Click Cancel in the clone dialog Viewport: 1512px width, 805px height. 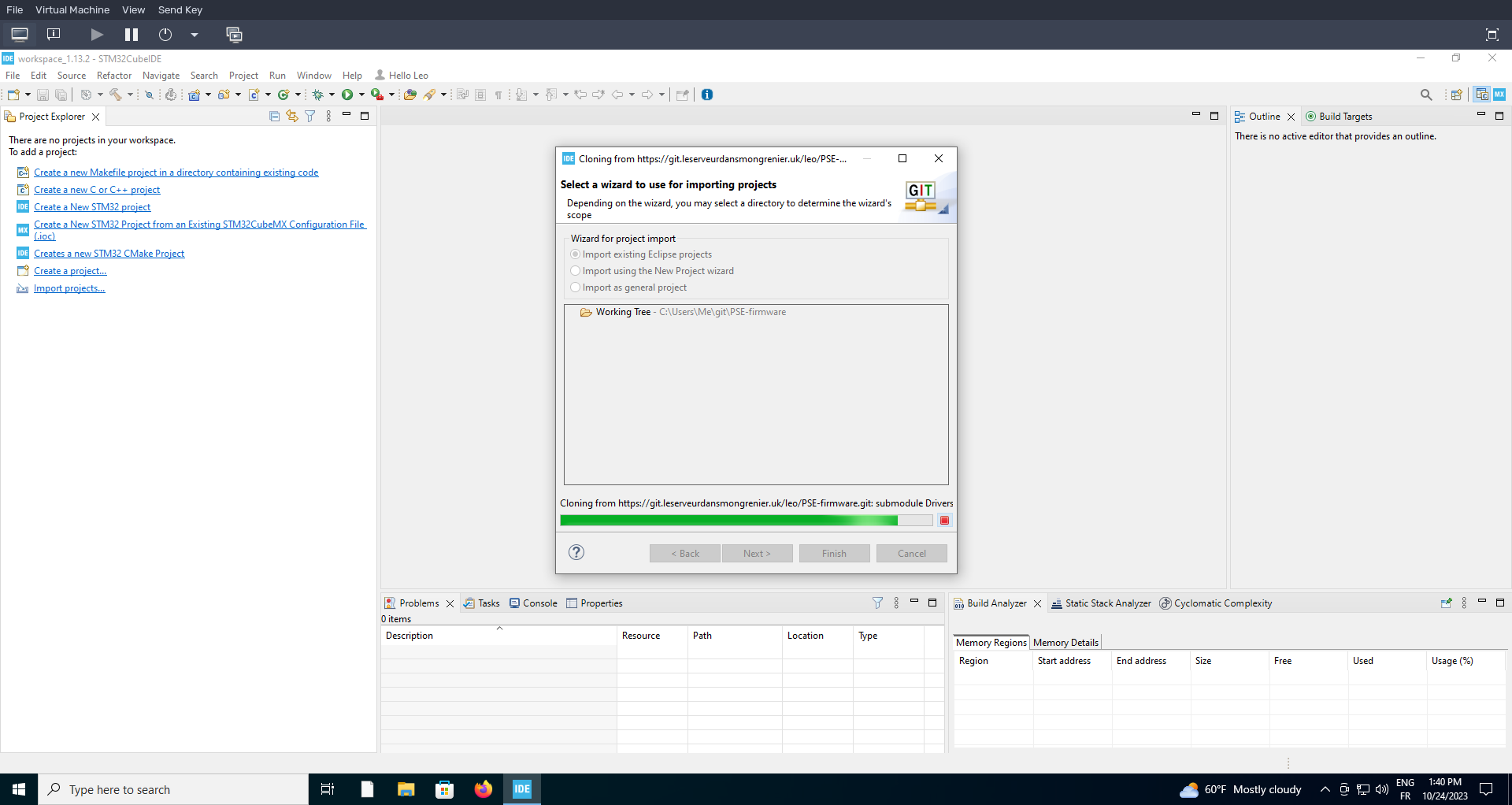(912, 554)
